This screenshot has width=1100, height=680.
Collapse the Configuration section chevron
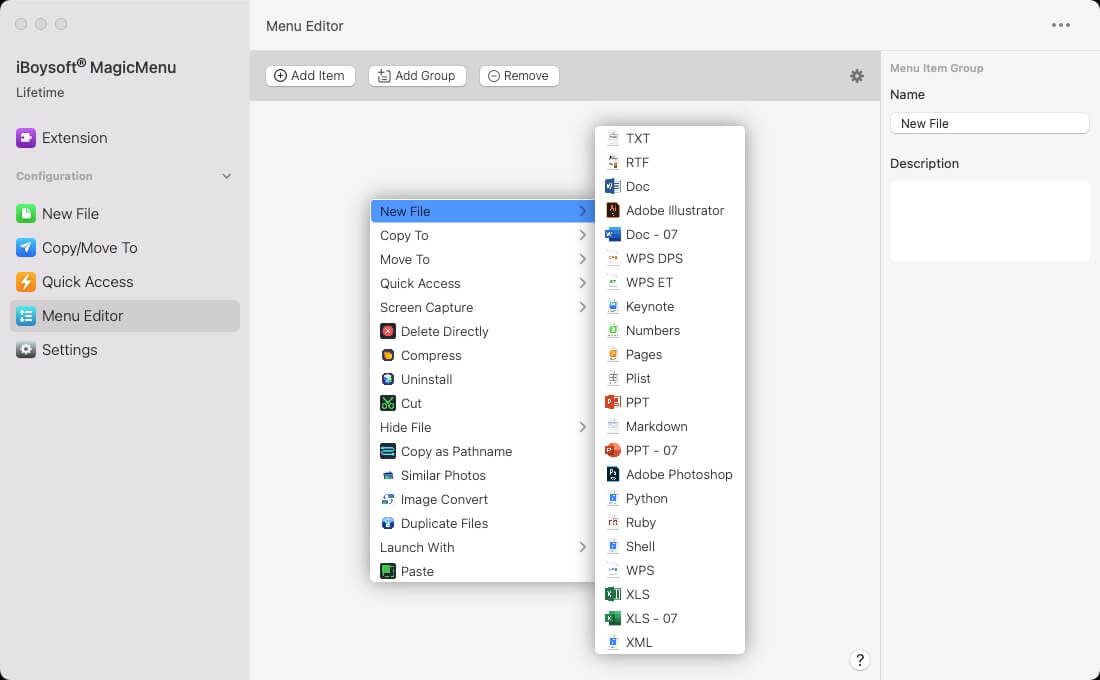tap(227, 176)
